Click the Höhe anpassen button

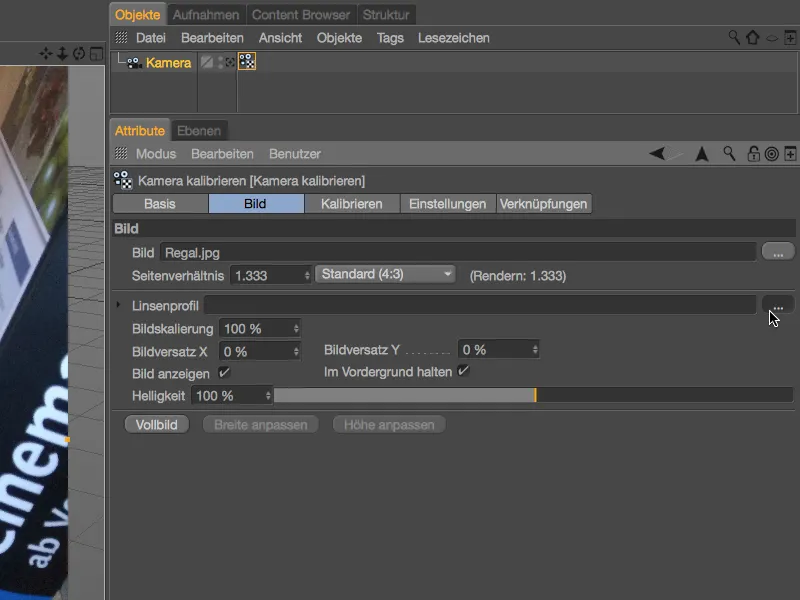coord(389,424)
